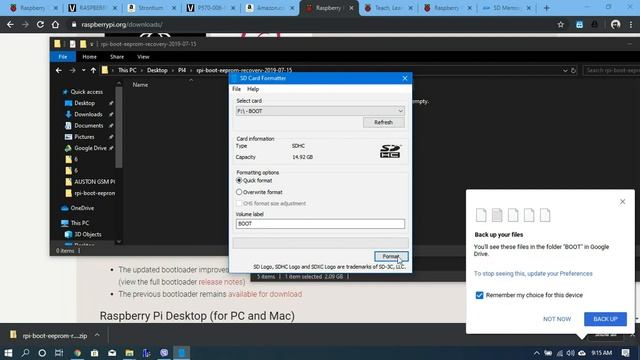Toggle Remember my choice for this device
Viewport: 640px width, 360px height.
click(x=479, y=295)
